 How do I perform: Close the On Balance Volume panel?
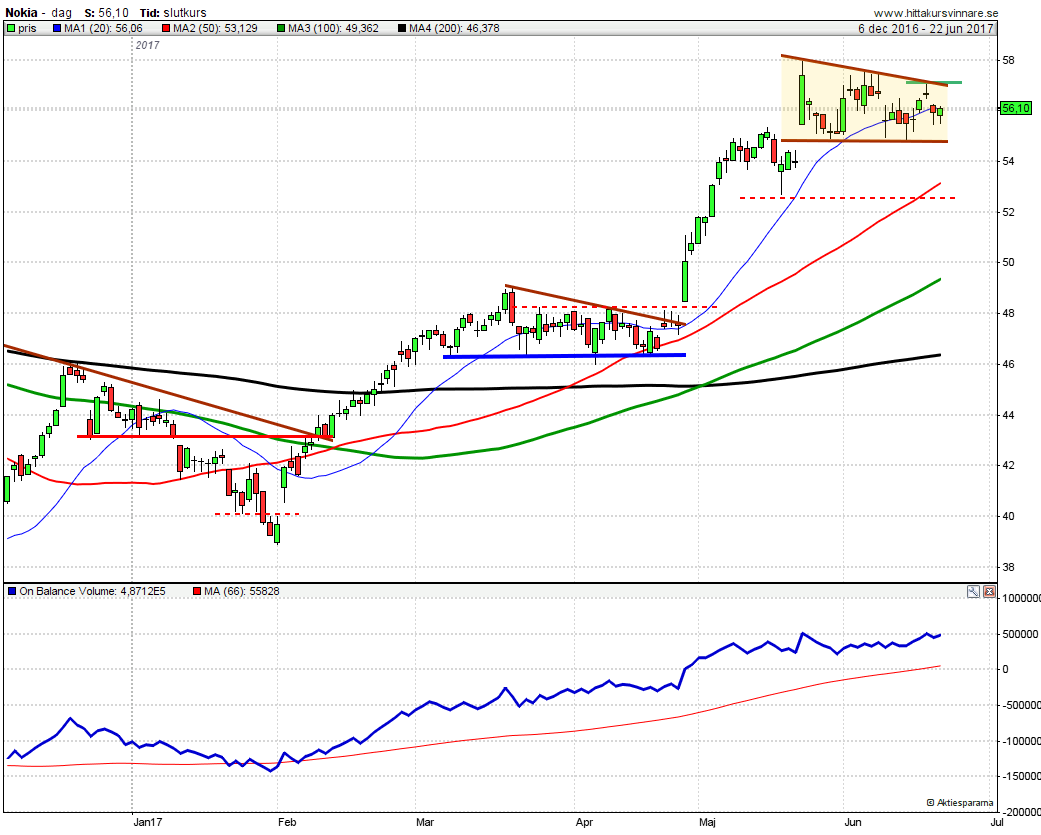(989, 591)
